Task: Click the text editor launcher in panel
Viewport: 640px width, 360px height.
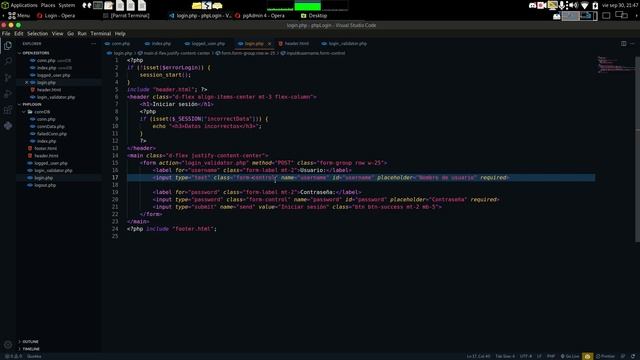Action: pyautogui.click(x=109, y=5)
